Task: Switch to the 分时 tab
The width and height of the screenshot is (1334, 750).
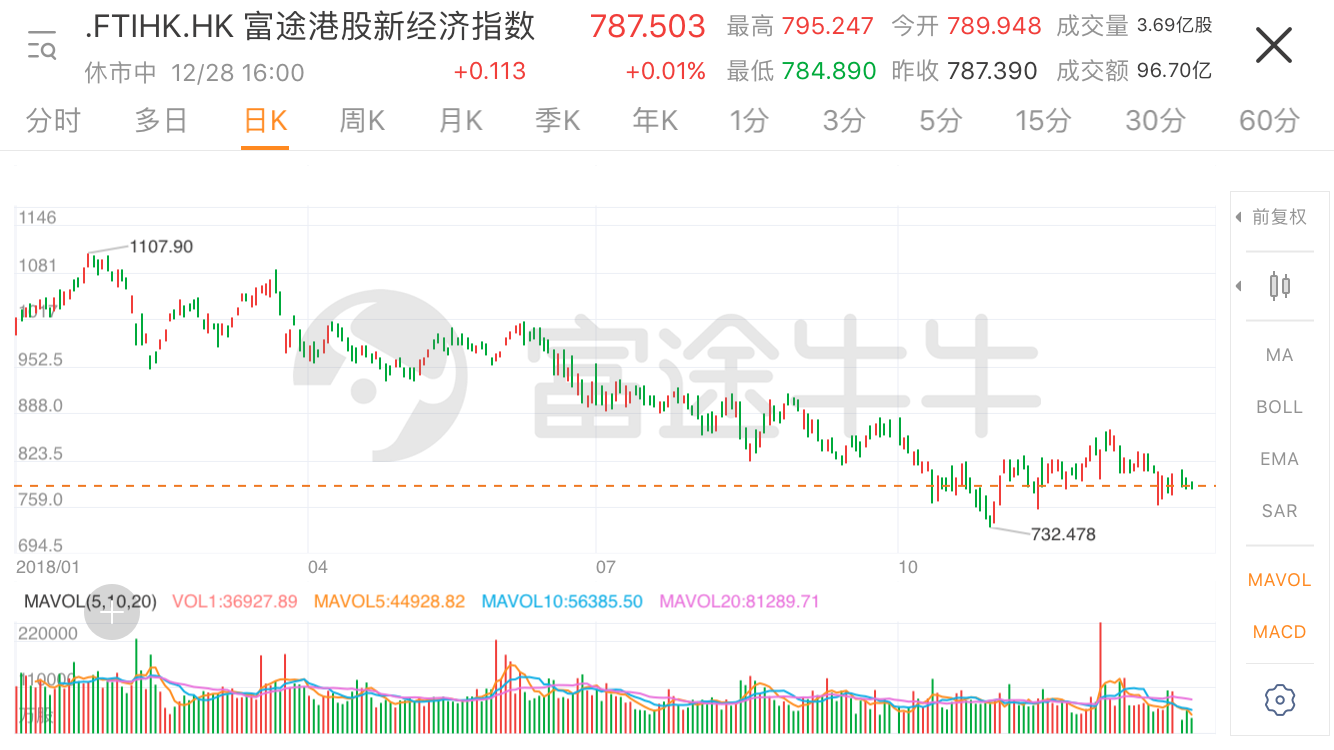Action: pos(53,121)
